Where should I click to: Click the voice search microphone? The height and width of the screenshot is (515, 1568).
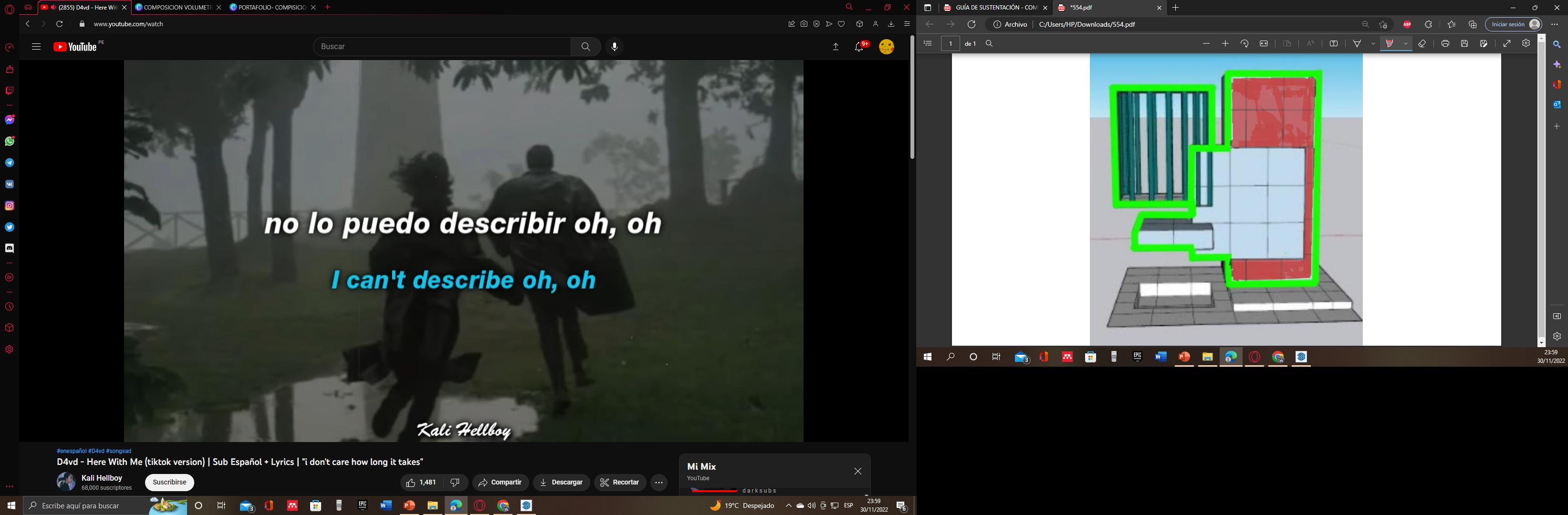pos(614,47)
